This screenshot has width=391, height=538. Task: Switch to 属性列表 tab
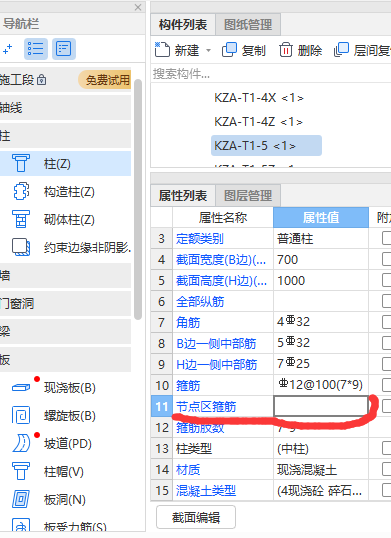tap(183, 196)
